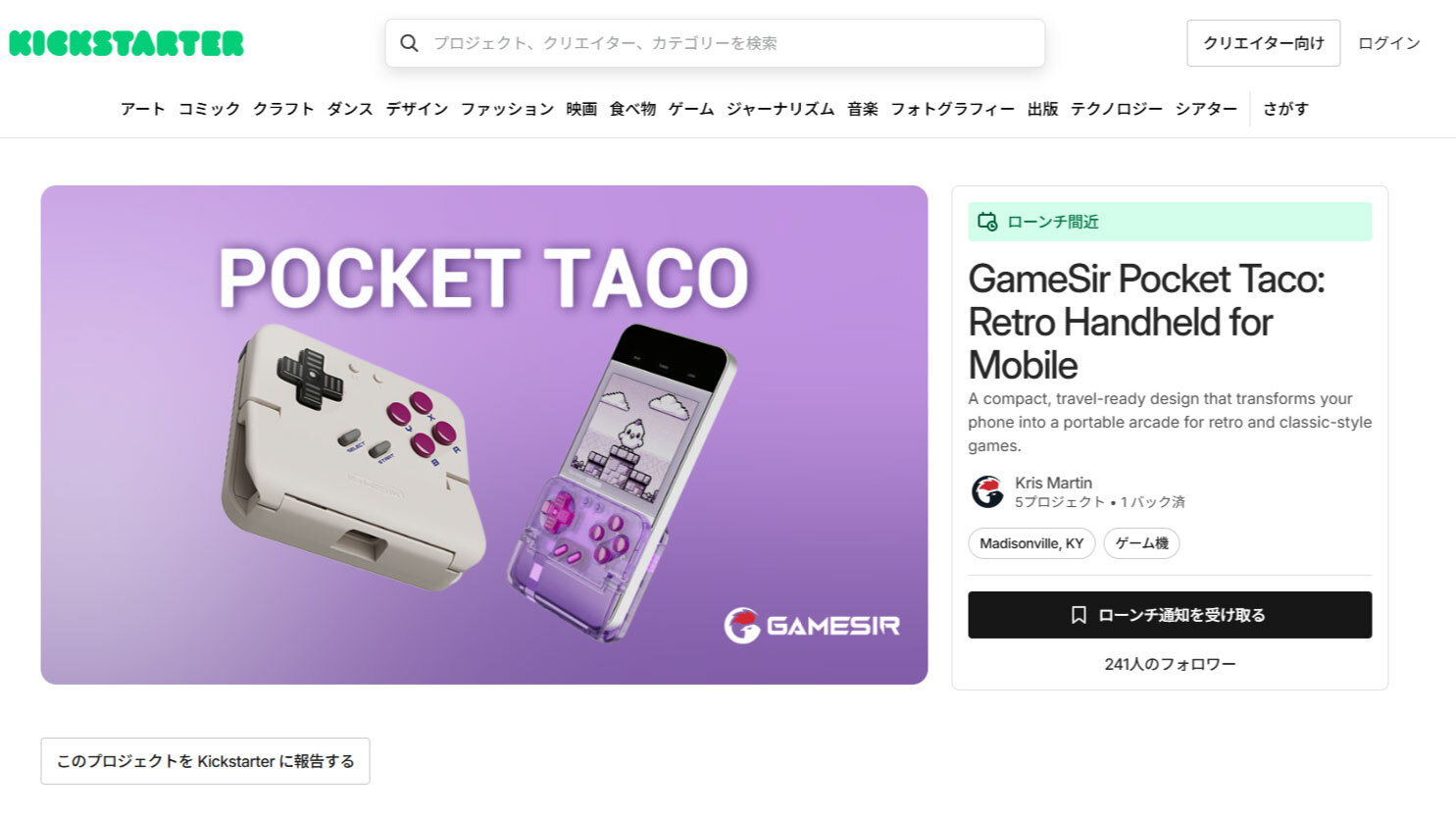Screen dimensions: 1456x819
Task: Select the Madisonville, KY location tag
Action: [x=1031, y=543]
